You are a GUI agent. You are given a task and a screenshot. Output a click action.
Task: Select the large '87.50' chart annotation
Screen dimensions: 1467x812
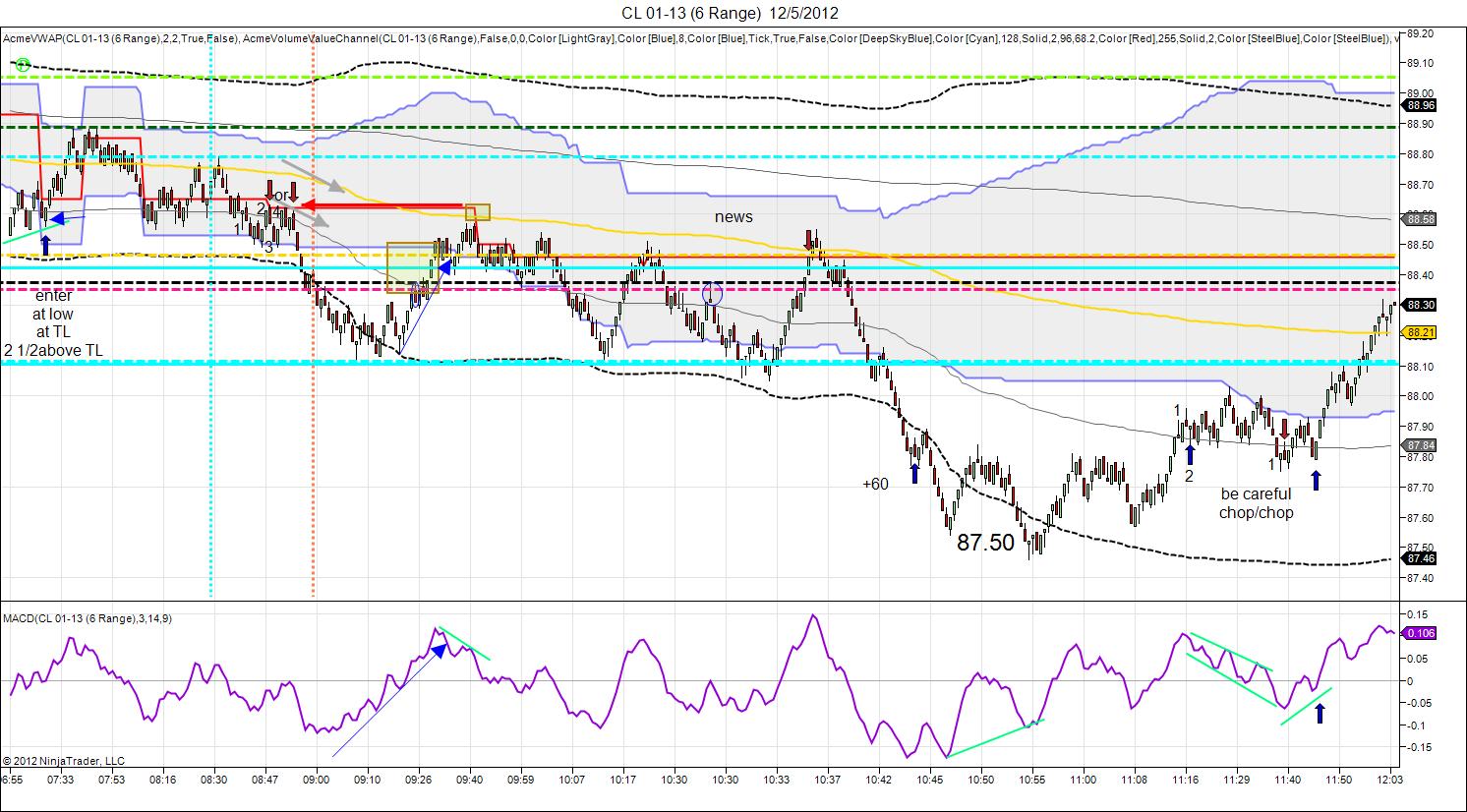[x=985, y=543]
